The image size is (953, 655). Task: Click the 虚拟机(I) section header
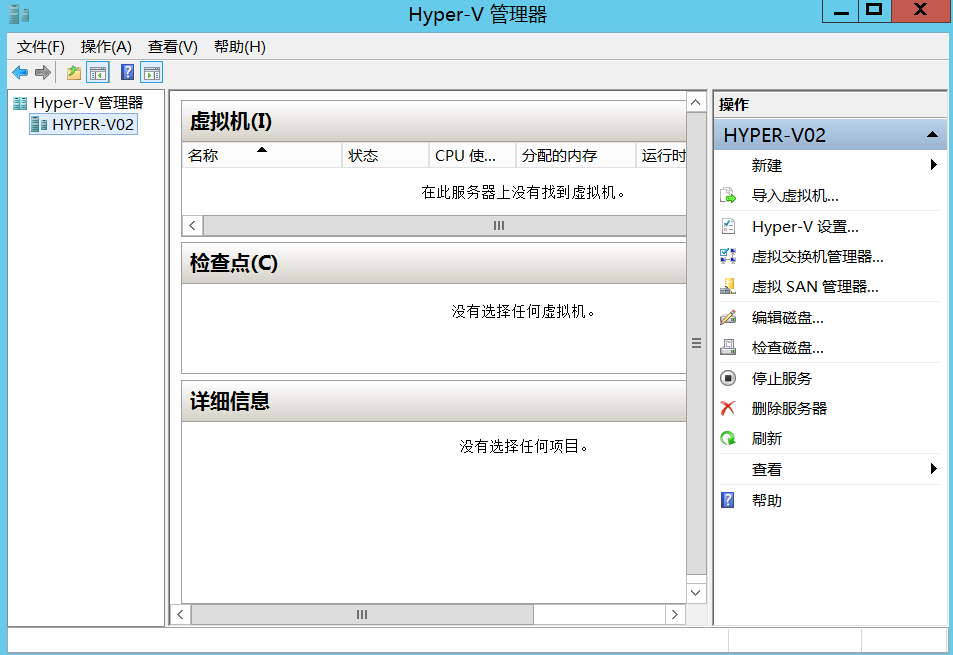(x=434, y=122)
